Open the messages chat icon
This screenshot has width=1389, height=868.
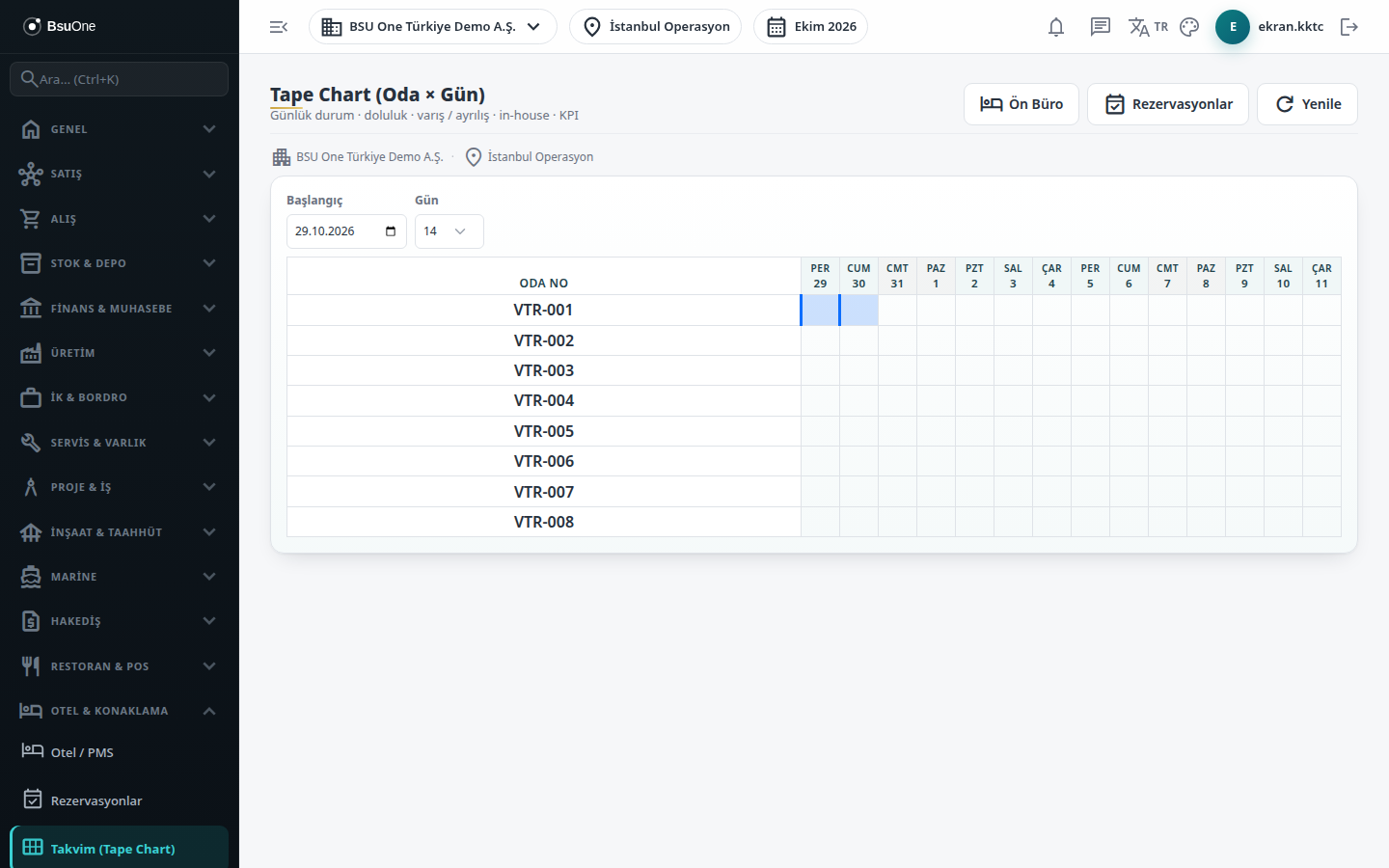click(1101, 27)
